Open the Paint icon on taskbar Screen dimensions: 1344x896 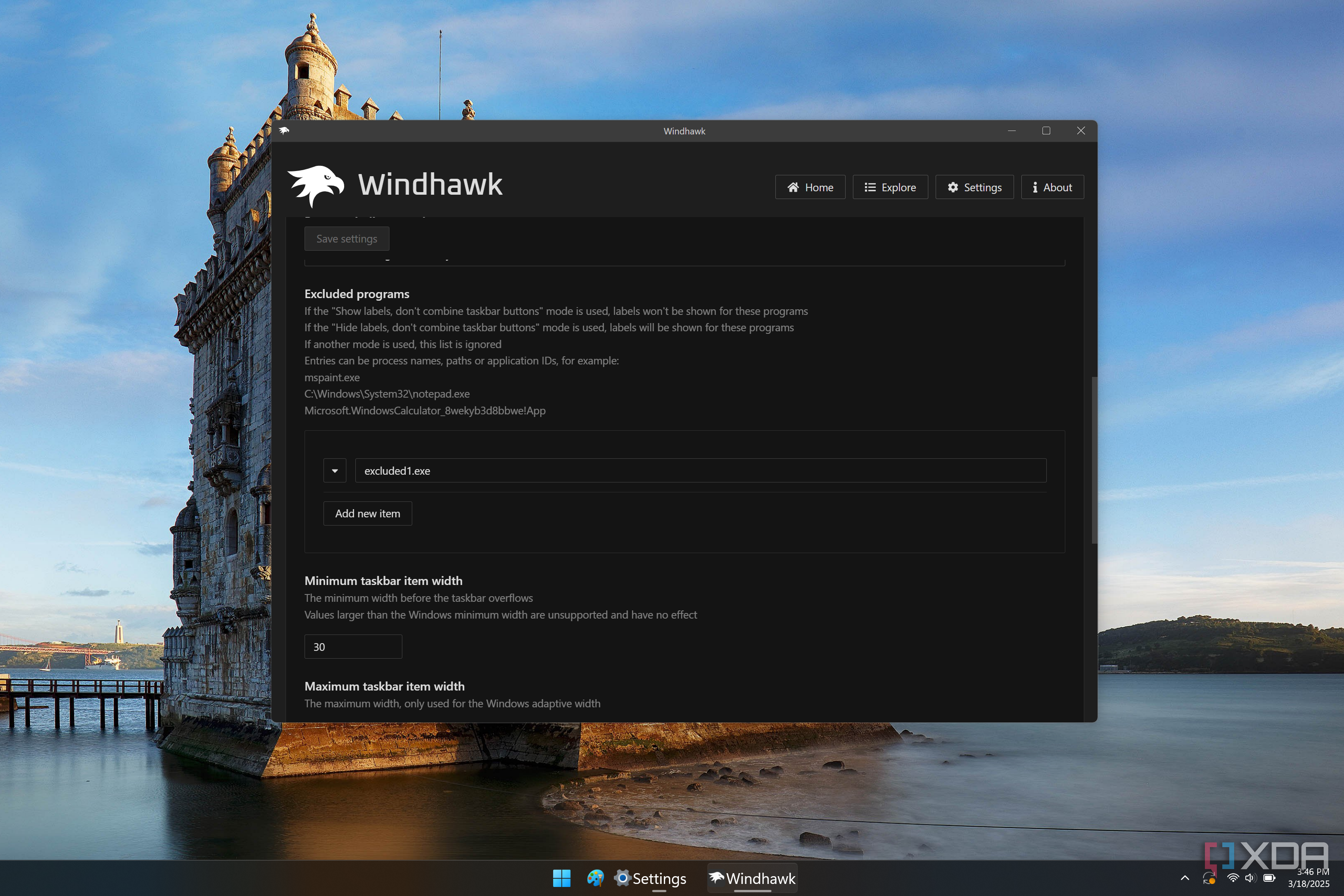595,878
